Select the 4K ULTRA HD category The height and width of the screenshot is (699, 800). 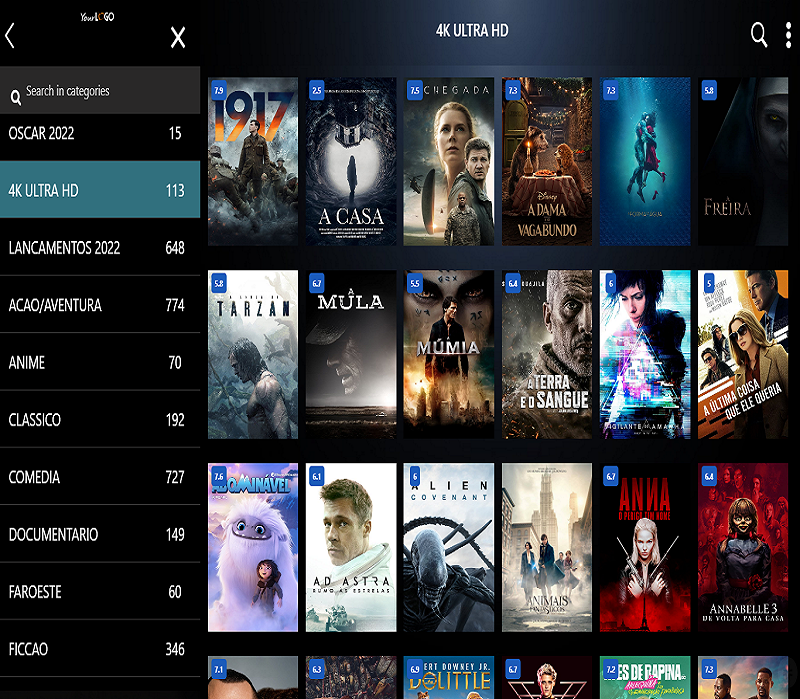pyautogui.click(x=100, y=190)
